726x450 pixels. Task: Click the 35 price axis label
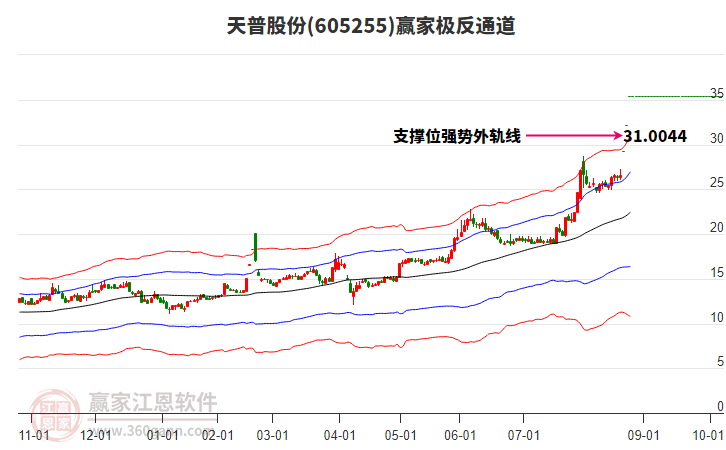tap(717, 94)
